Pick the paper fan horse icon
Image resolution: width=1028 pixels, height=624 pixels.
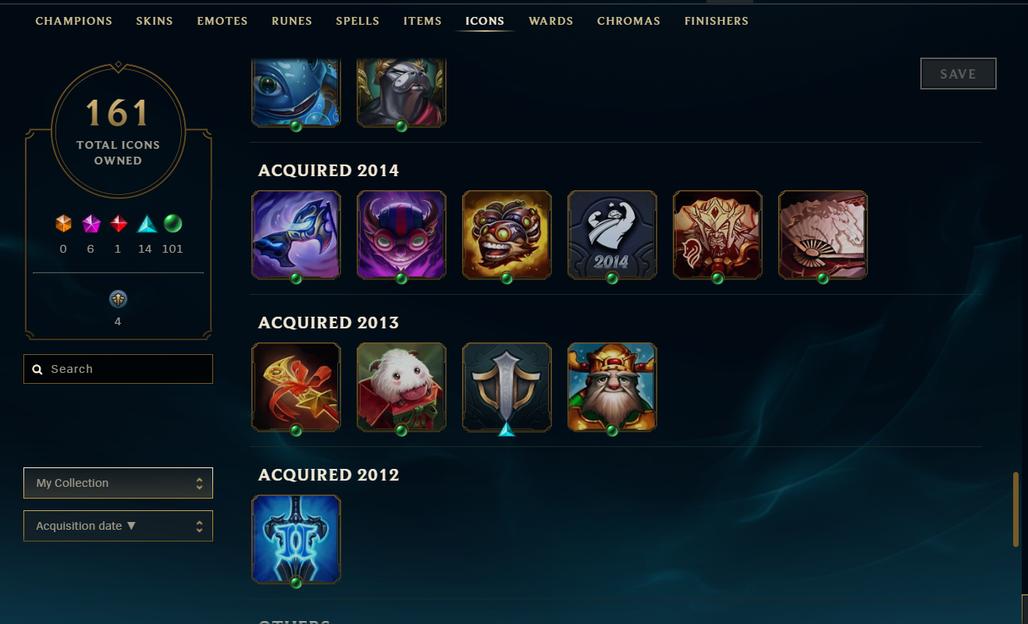823,235
